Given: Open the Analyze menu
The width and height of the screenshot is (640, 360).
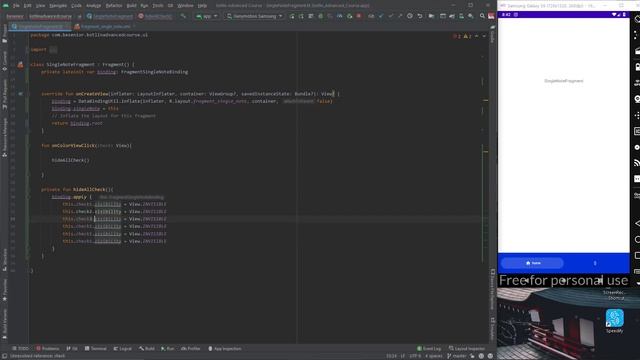Looking at the screenshot, I should [x=93, y=6].
